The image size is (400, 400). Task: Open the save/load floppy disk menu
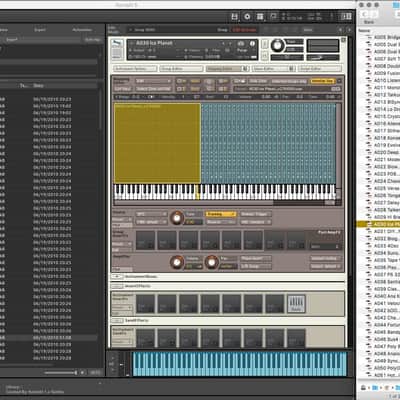[x=235, y=17]
